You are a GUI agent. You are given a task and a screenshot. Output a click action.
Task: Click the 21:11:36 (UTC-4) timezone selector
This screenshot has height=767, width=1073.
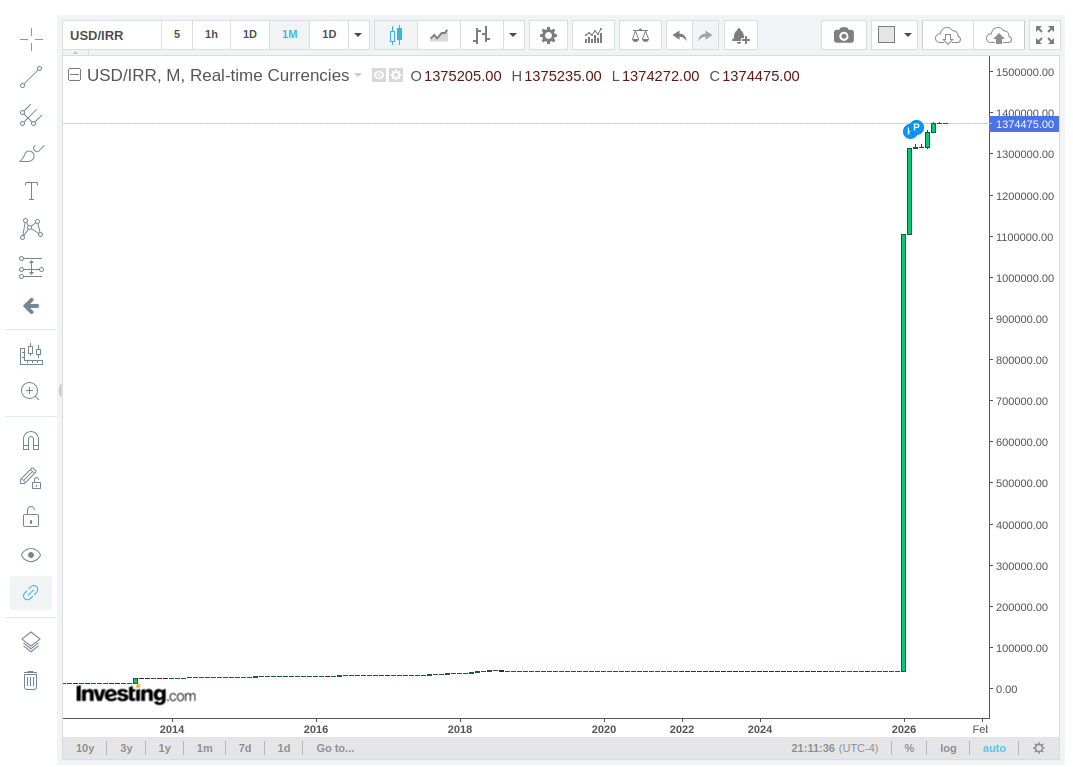[x=835, y=748]
